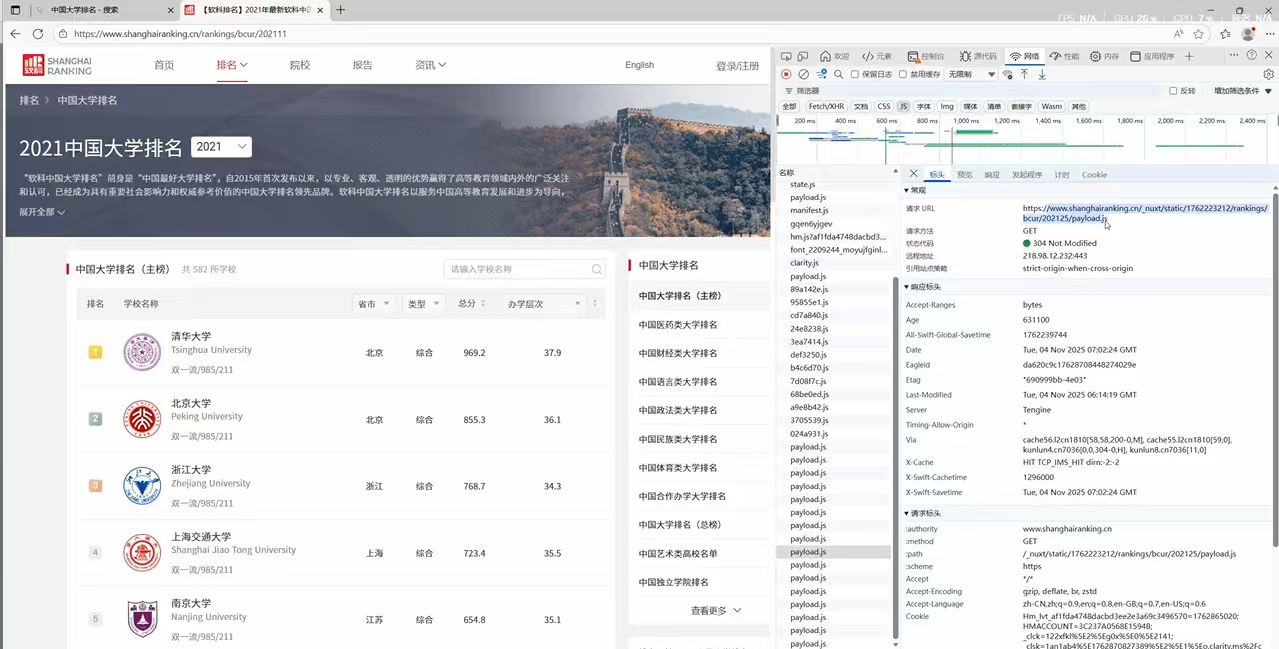Click the 请输入学校名称 search field
Viewport: 1279px width, 649px height.
(525, 269)
